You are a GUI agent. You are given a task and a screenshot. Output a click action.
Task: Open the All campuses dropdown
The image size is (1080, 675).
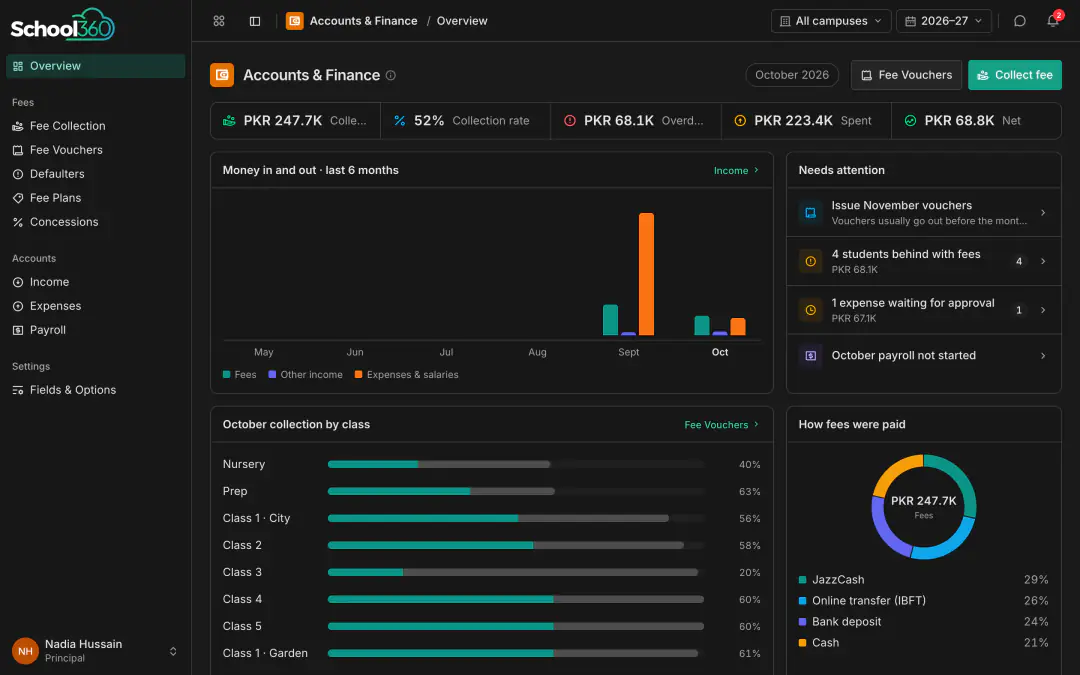[x=831, y=21]
